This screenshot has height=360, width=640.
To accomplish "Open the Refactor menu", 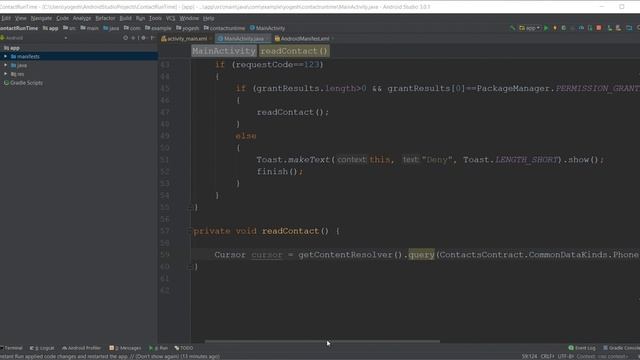I will (x=105, y=18).
